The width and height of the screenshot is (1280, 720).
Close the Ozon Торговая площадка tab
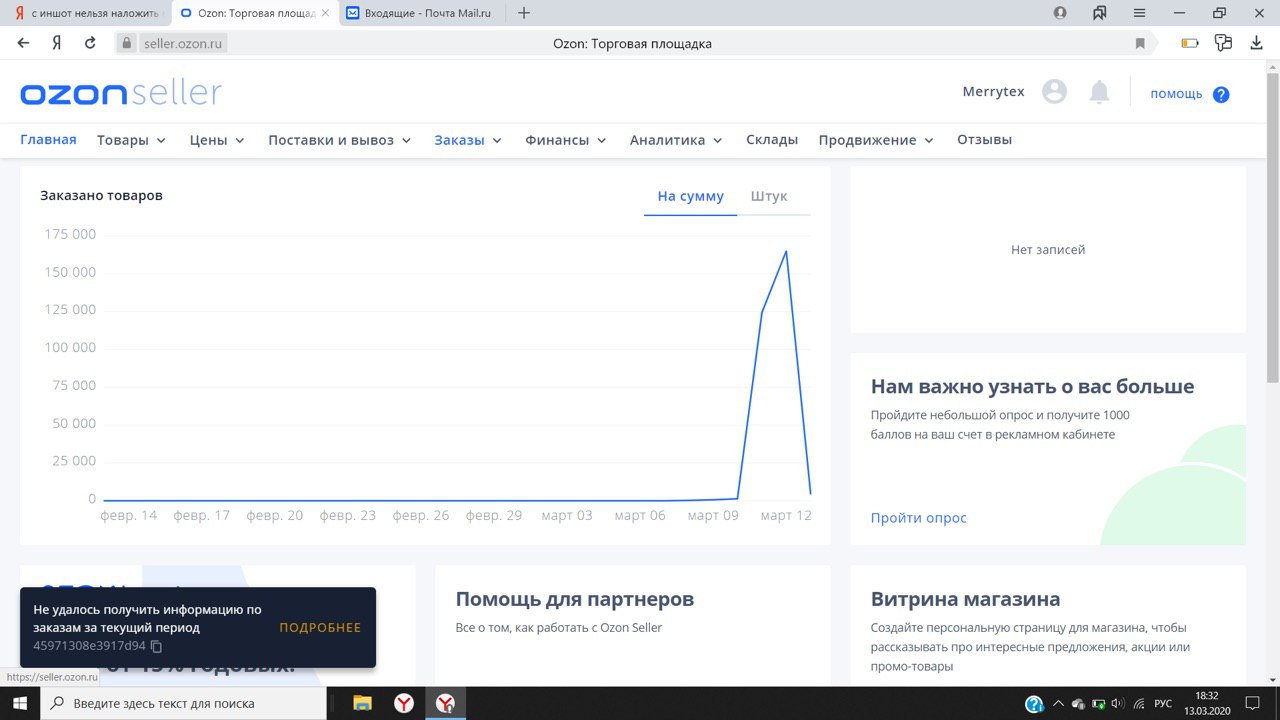click(x=324, y=13)
